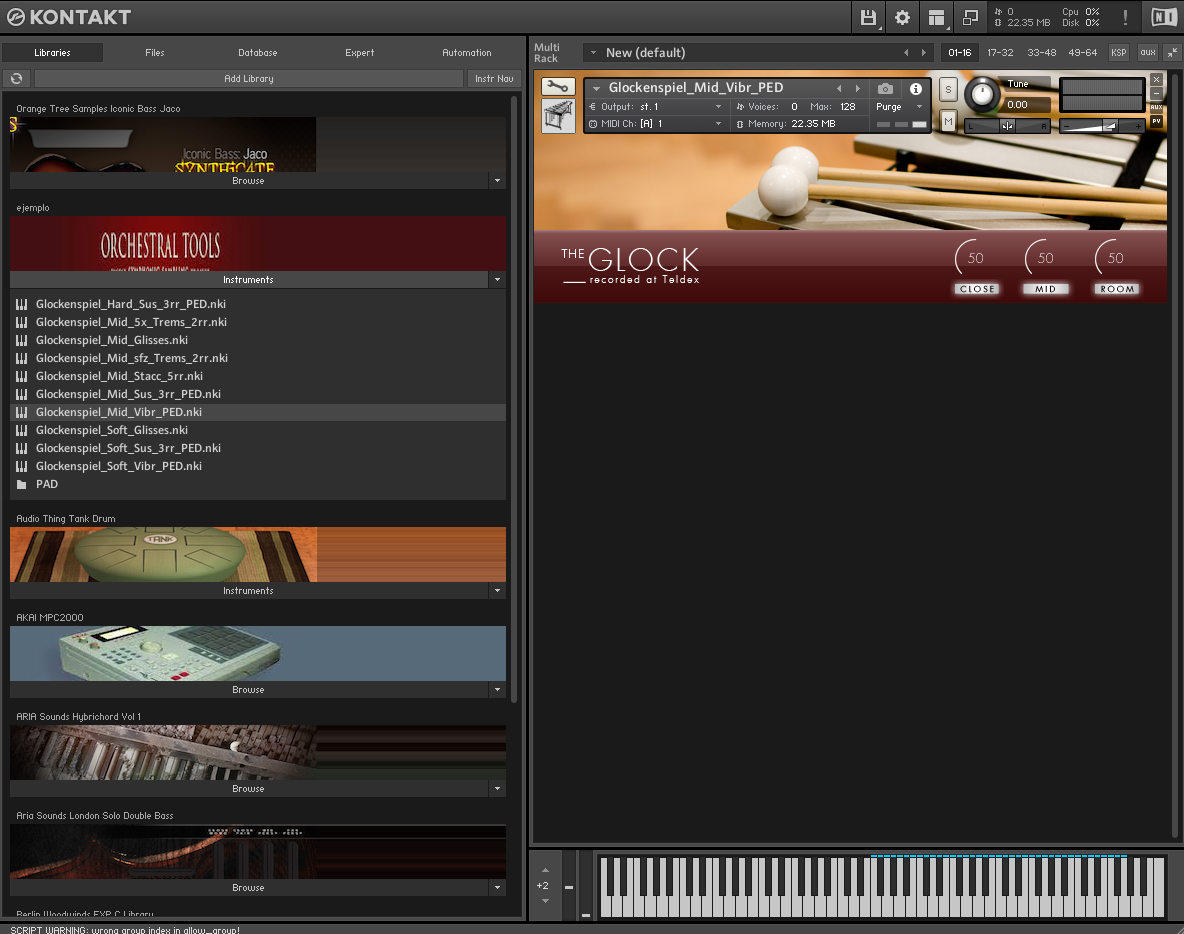Viewport: 1184px width, 934px height.
Task: Click Browse under Iconic Bass Jaco
Action: tap(249, 181)
